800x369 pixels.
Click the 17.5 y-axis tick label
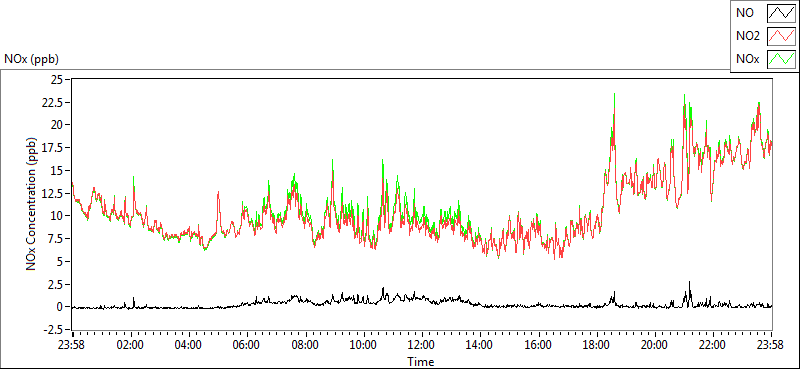pos(52,148)
